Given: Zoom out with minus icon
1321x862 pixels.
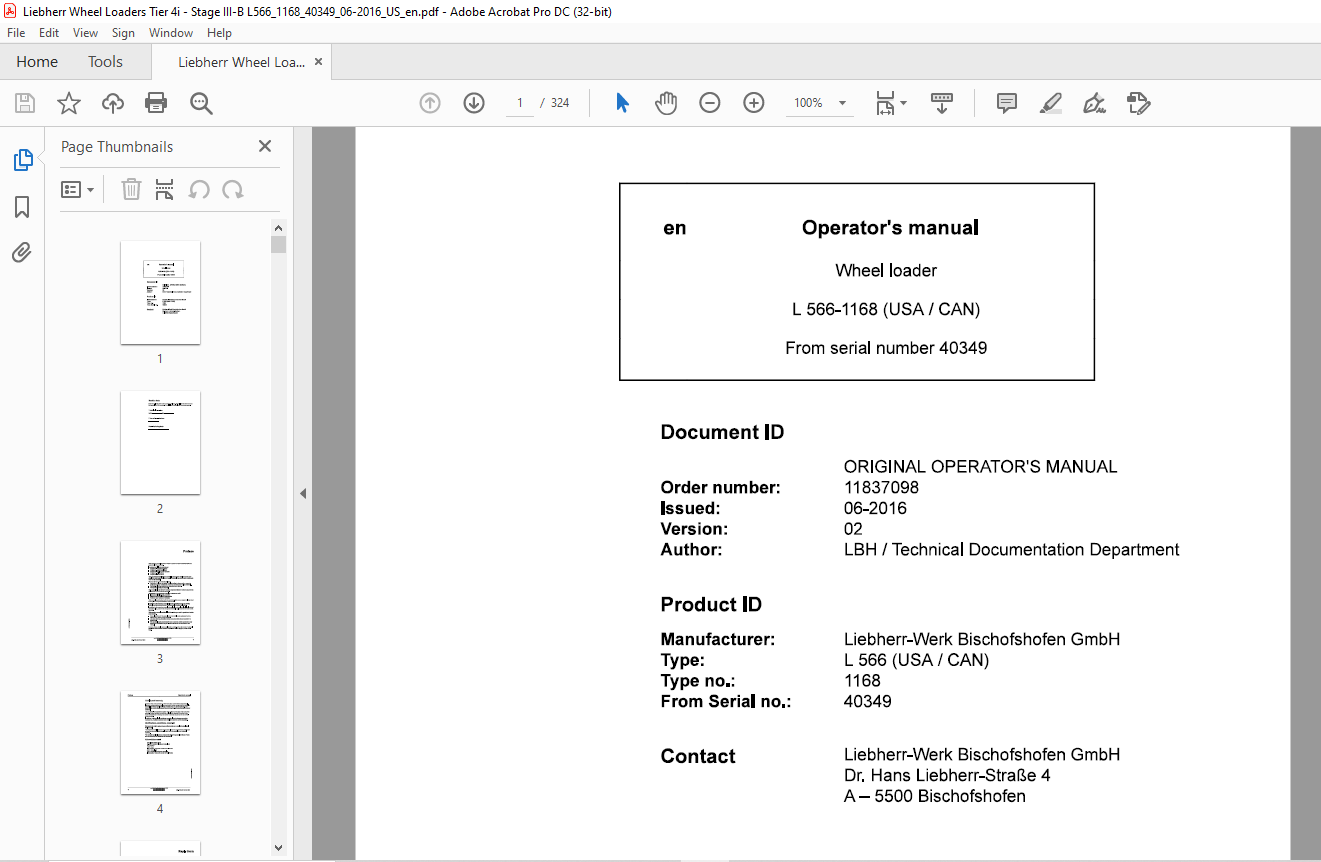Looking at the screenshot, I should coord(710,103).
